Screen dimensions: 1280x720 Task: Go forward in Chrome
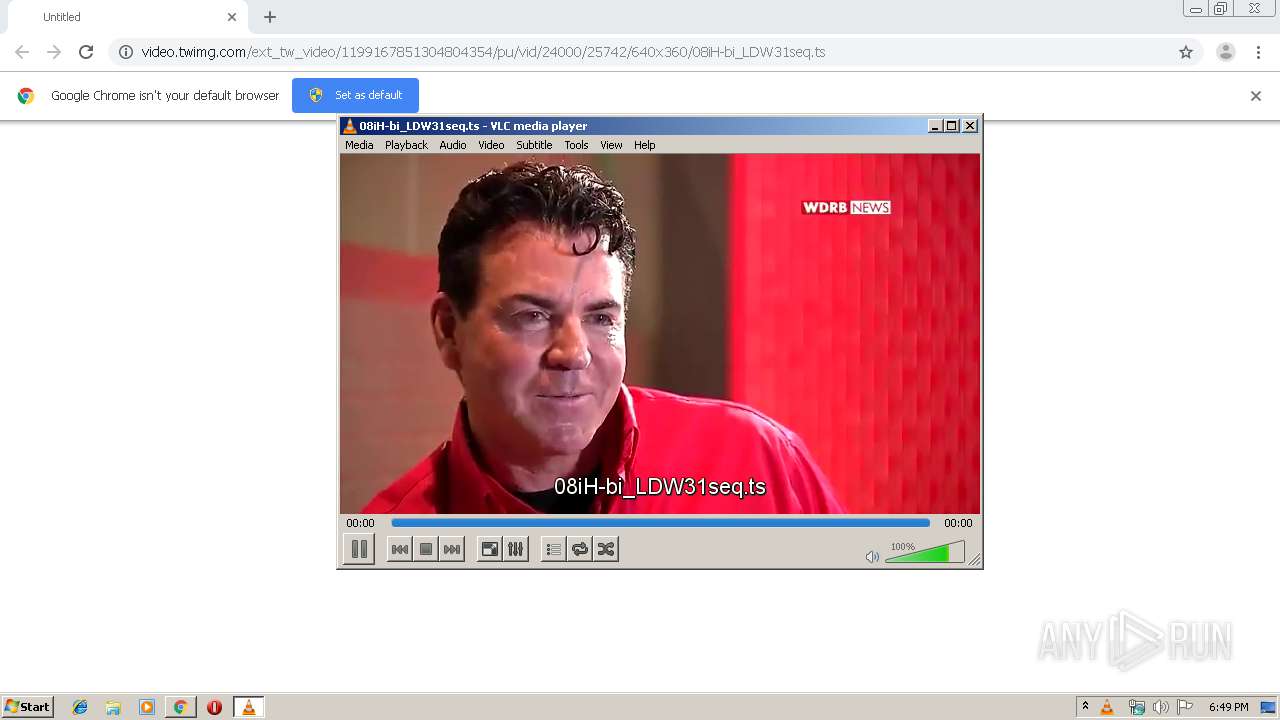click(x=54, y=52)
